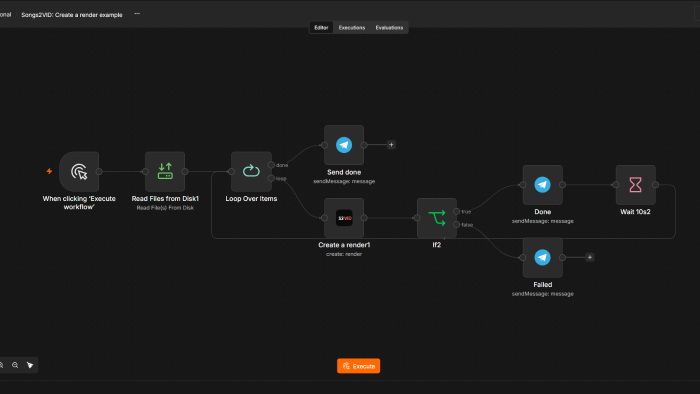The height and width of the screenshot is (394, 700).
Task: Click the zoom out magnifier icon
Action: point(15,365)
